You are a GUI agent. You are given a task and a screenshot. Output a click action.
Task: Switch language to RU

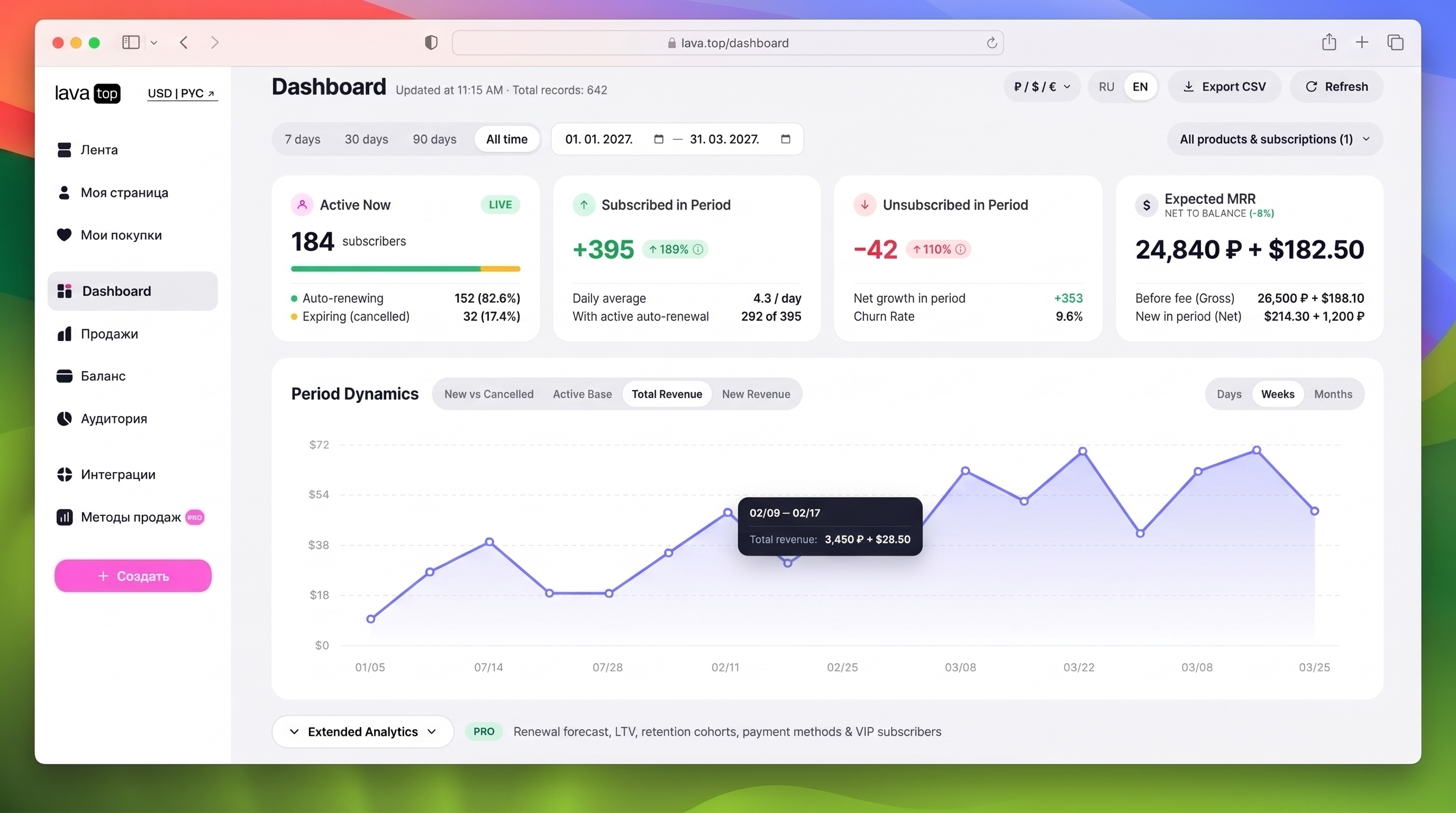[x=1107, y=86]
